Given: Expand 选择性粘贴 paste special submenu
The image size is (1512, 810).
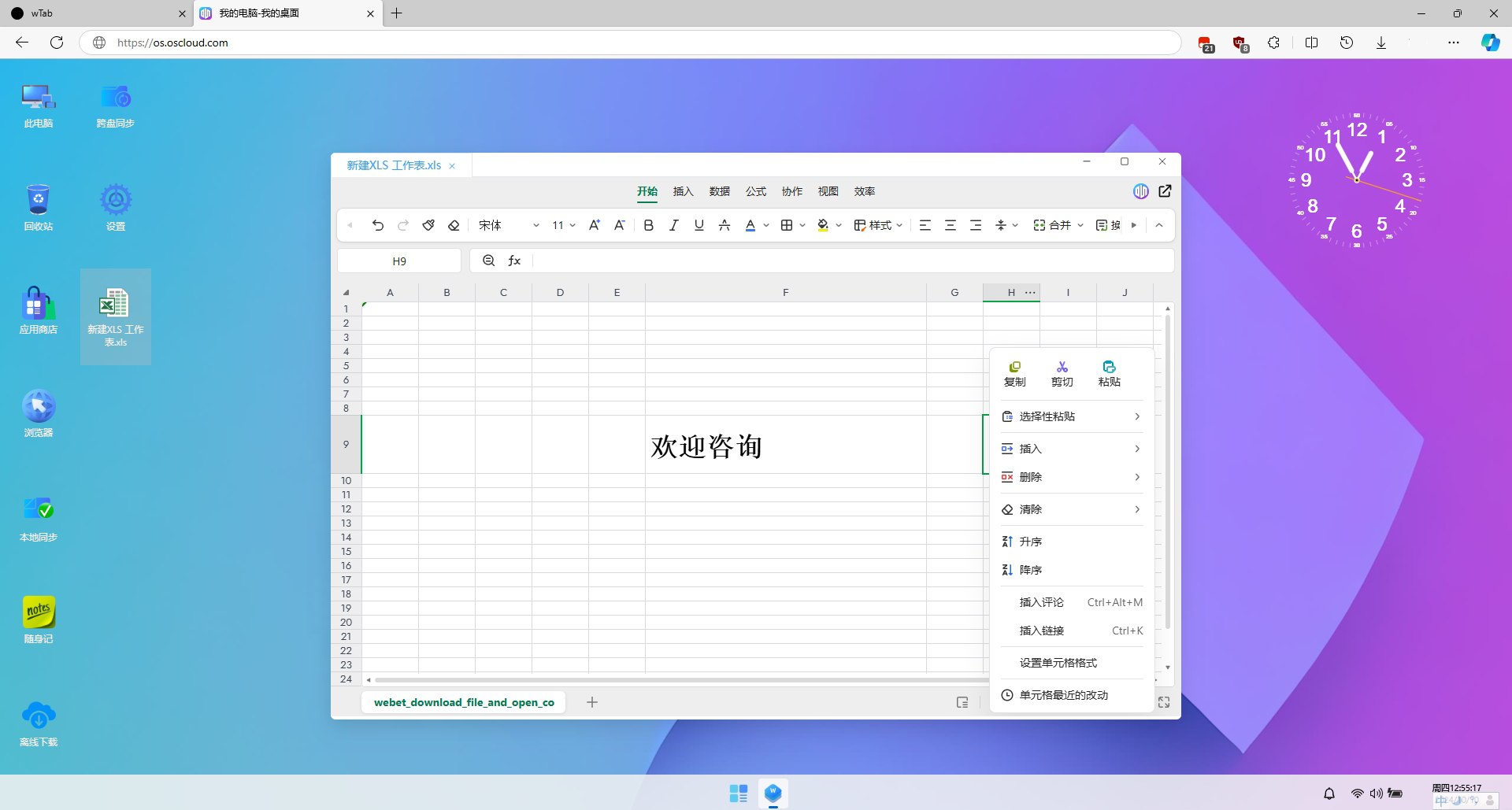Looking at the screenshot, I should tap(1072, 416).
